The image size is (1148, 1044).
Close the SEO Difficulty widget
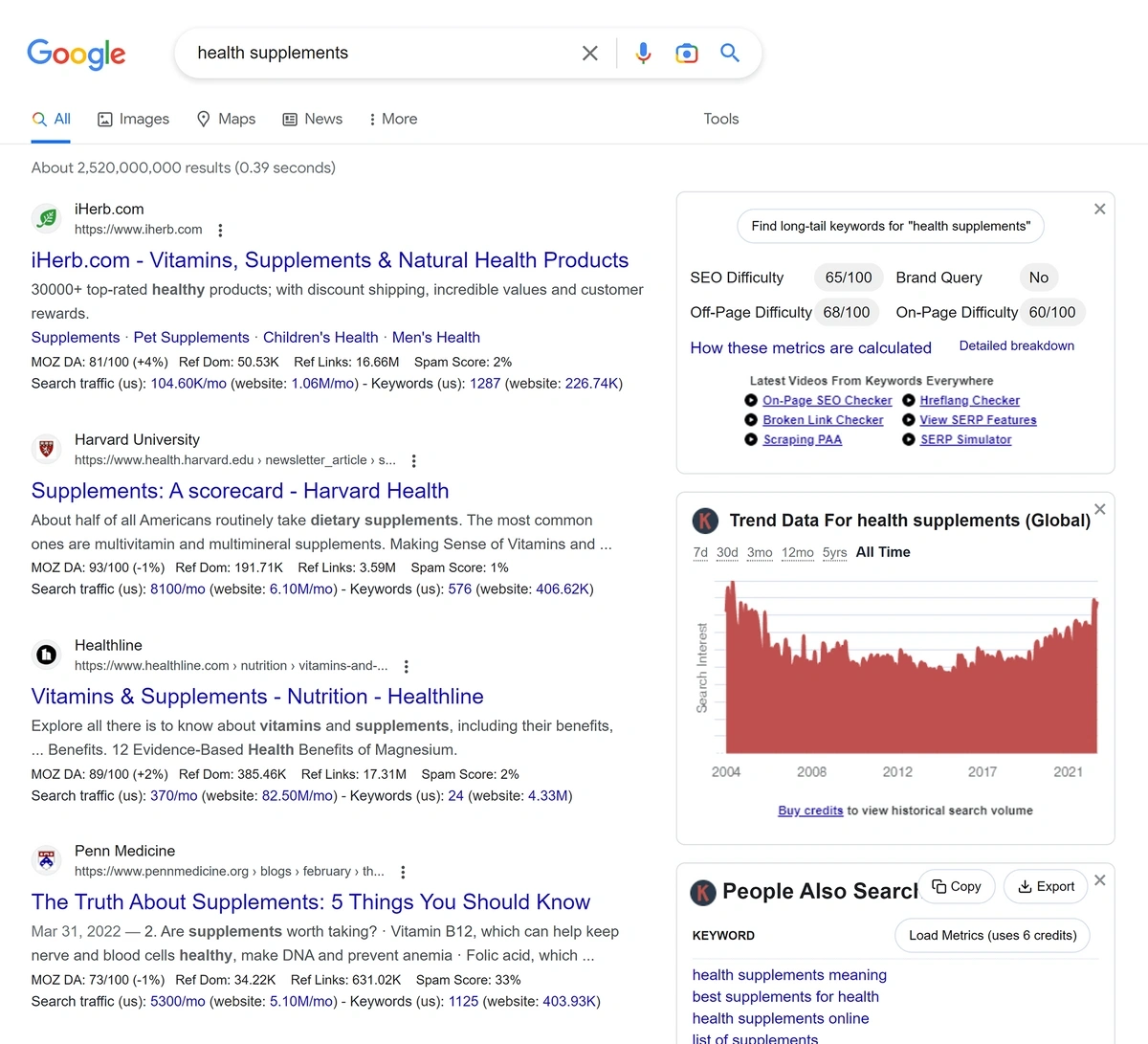click(x=1100, y=209)
